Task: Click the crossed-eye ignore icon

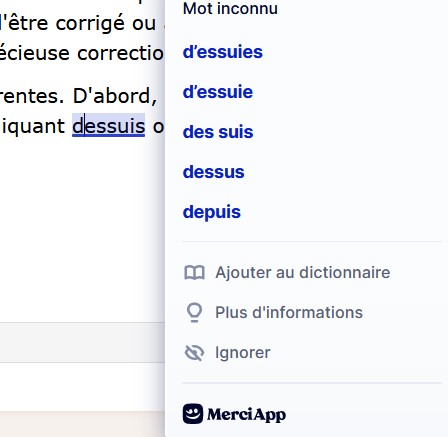Action: point(194,353)
